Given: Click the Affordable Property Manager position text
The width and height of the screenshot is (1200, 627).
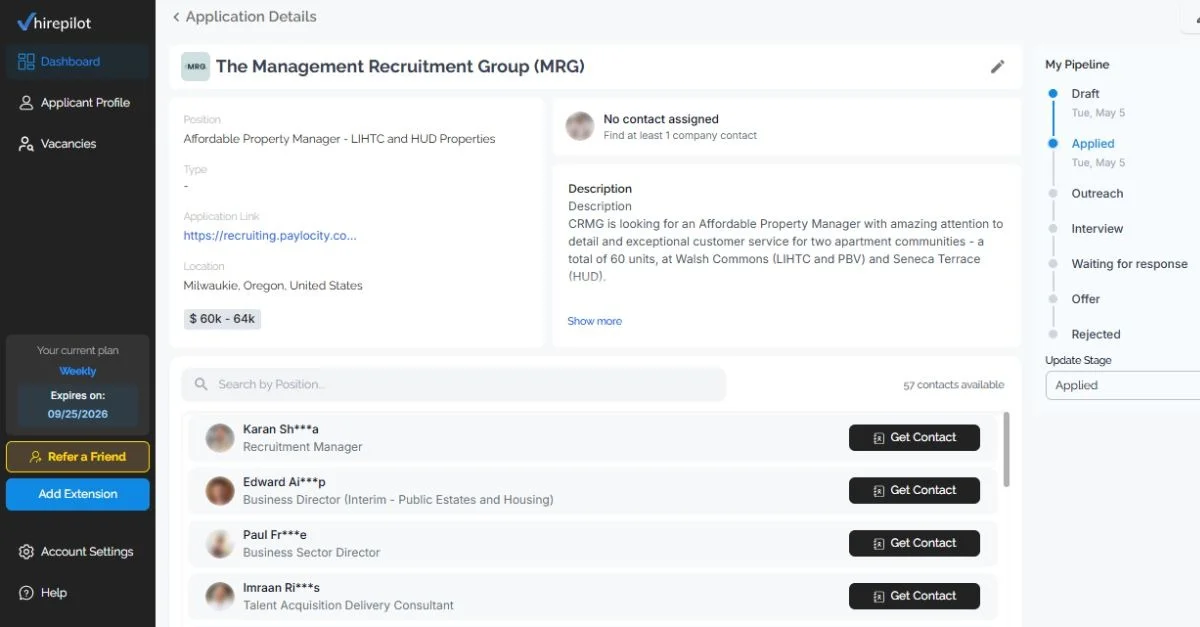Looking at the screenshot, I should coord(339,139).
